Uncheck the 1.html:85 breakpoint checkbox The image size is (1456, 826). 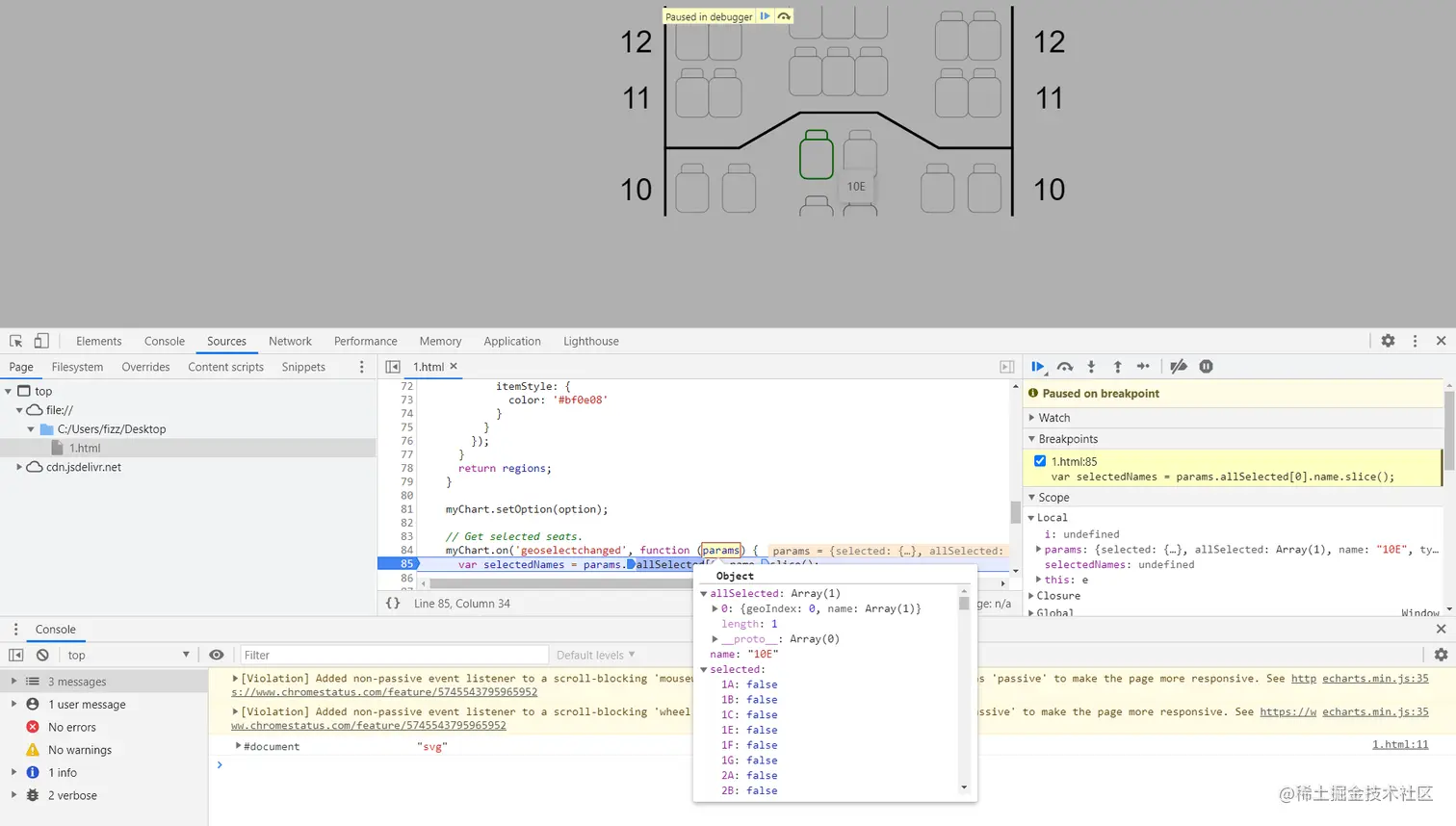pyautogui.click(x=1040, y=461)
